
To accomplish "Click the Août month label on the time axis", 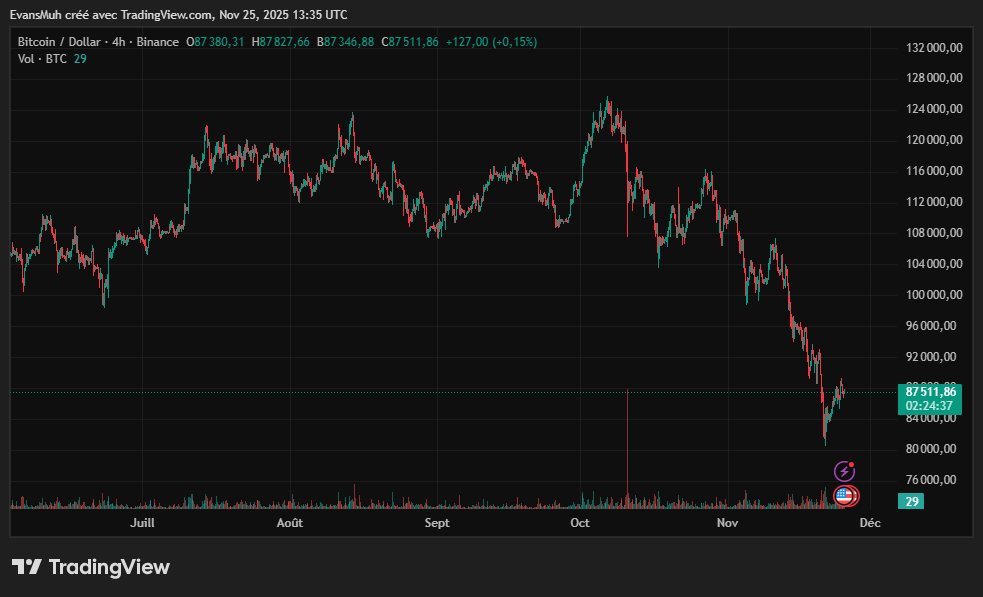I will (x=290, y=522).
